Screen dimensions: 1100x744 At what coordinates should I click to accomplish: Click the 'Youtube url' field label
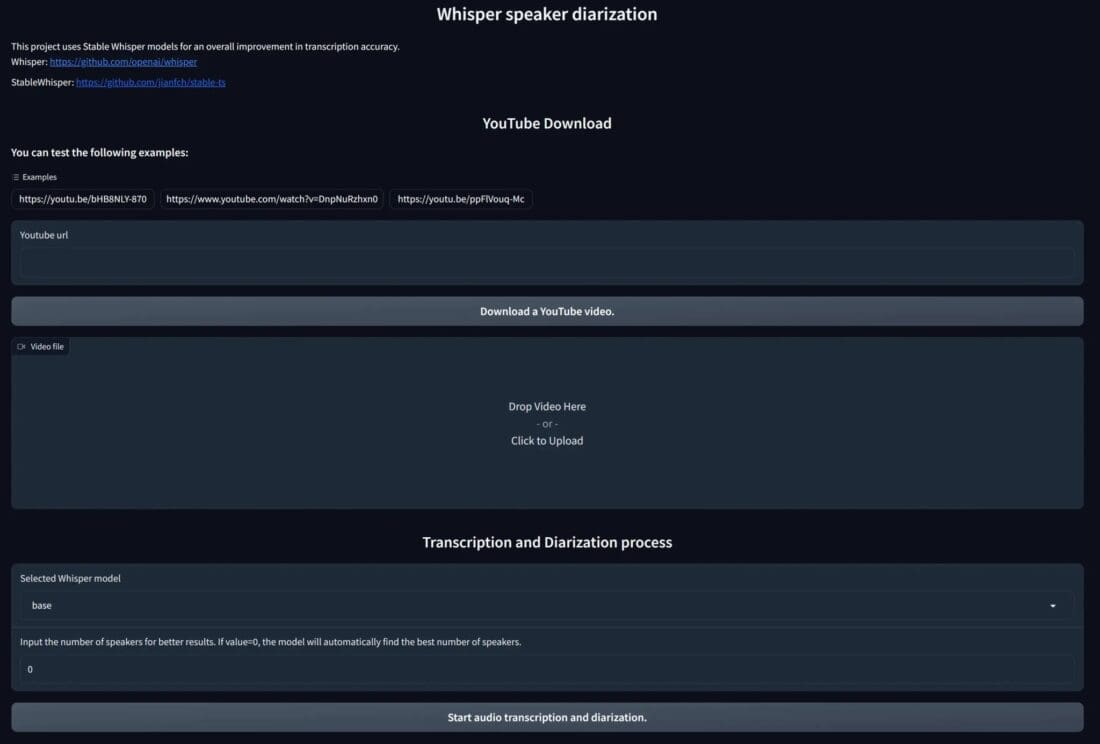pyautogui.click(x=44, y=236)
